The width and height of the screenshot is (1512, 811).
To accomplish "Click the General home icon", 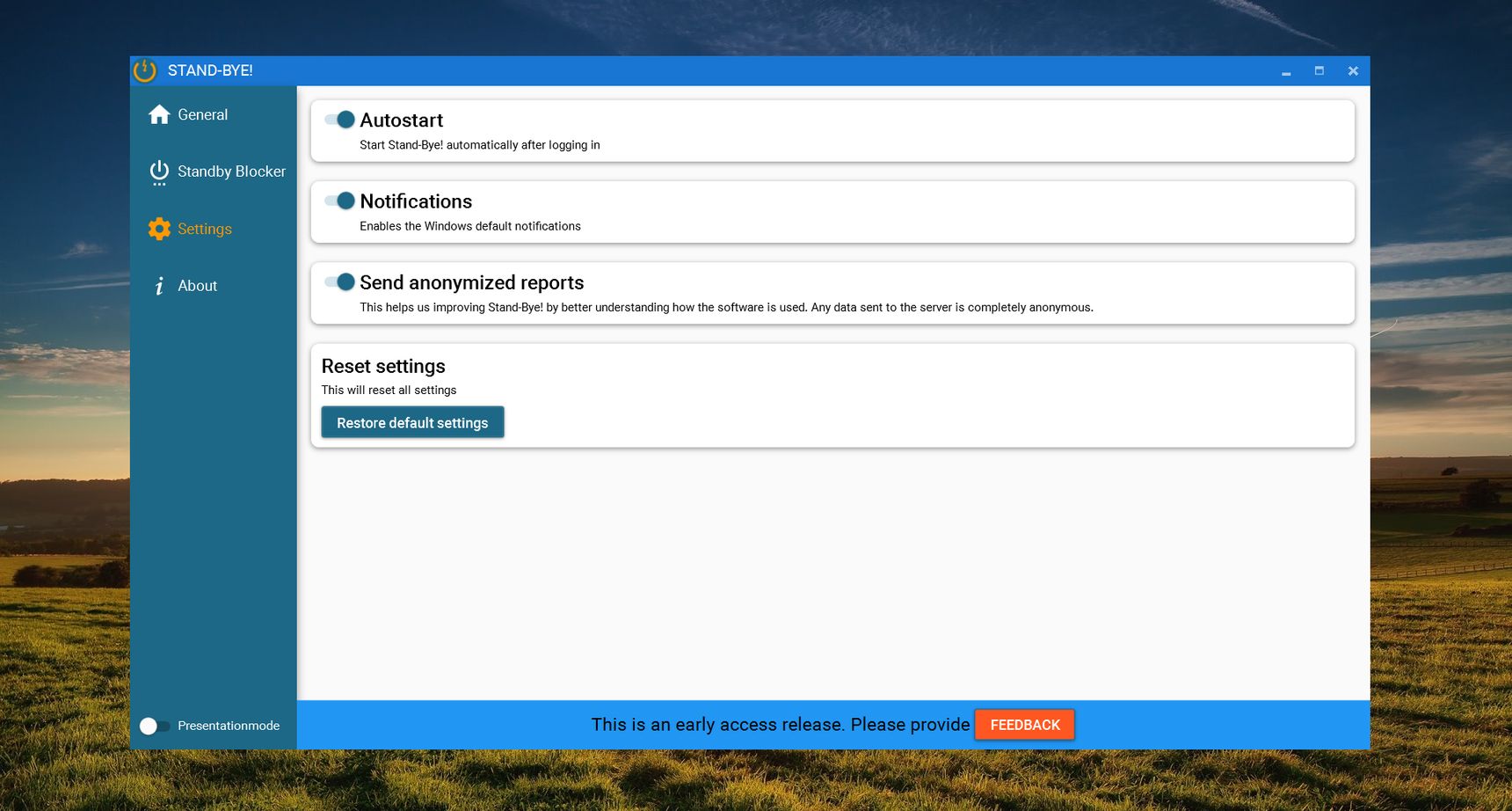I will click(159, 114).
